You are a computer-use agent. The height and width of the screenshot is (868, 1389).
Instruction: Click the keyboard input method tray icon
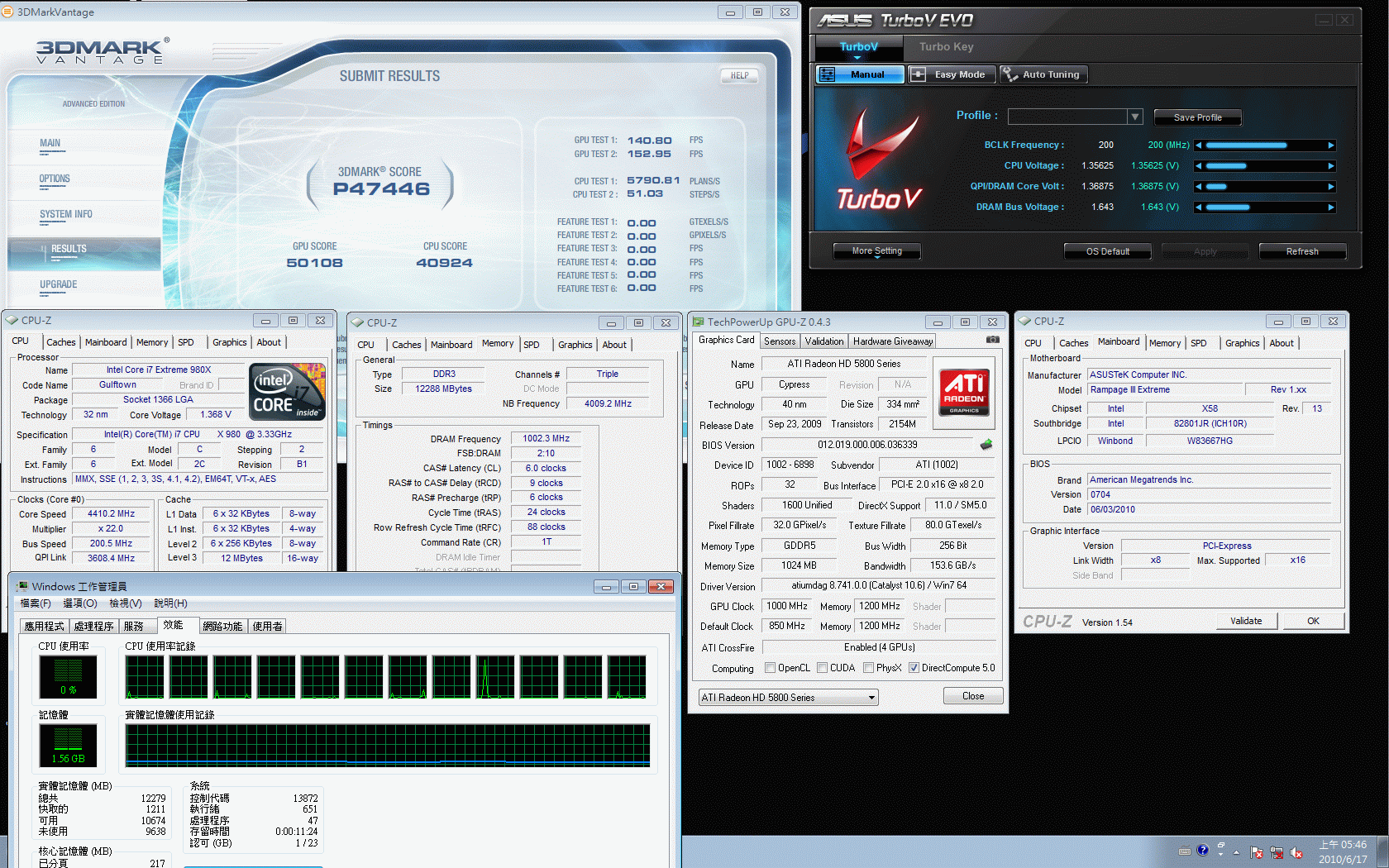coord(1185,851)
